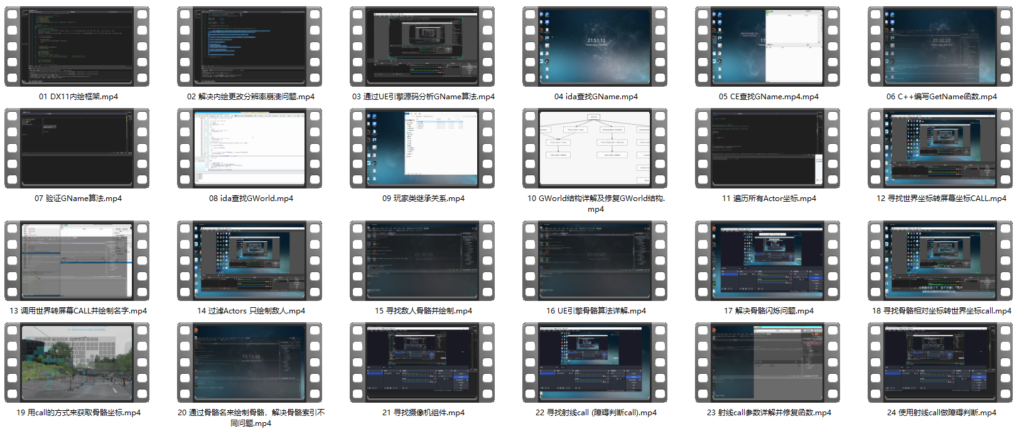This screenshot has height=436, width=1024.
Task: Click filename "06 C++编写GetName函数.mp4"
Action: pos(942,97)
